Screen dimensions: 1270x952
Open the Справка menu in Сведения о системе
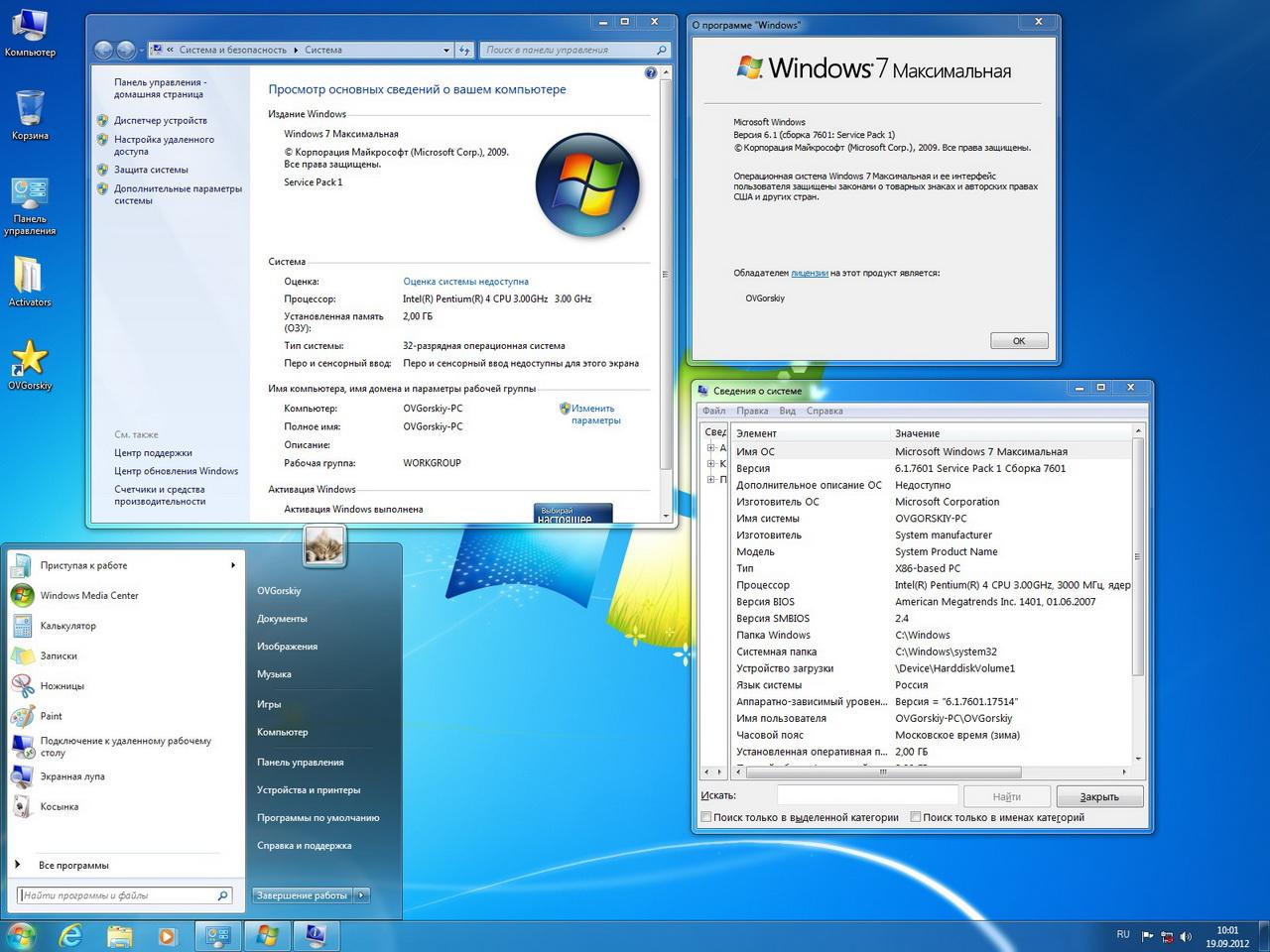[825, 411]
